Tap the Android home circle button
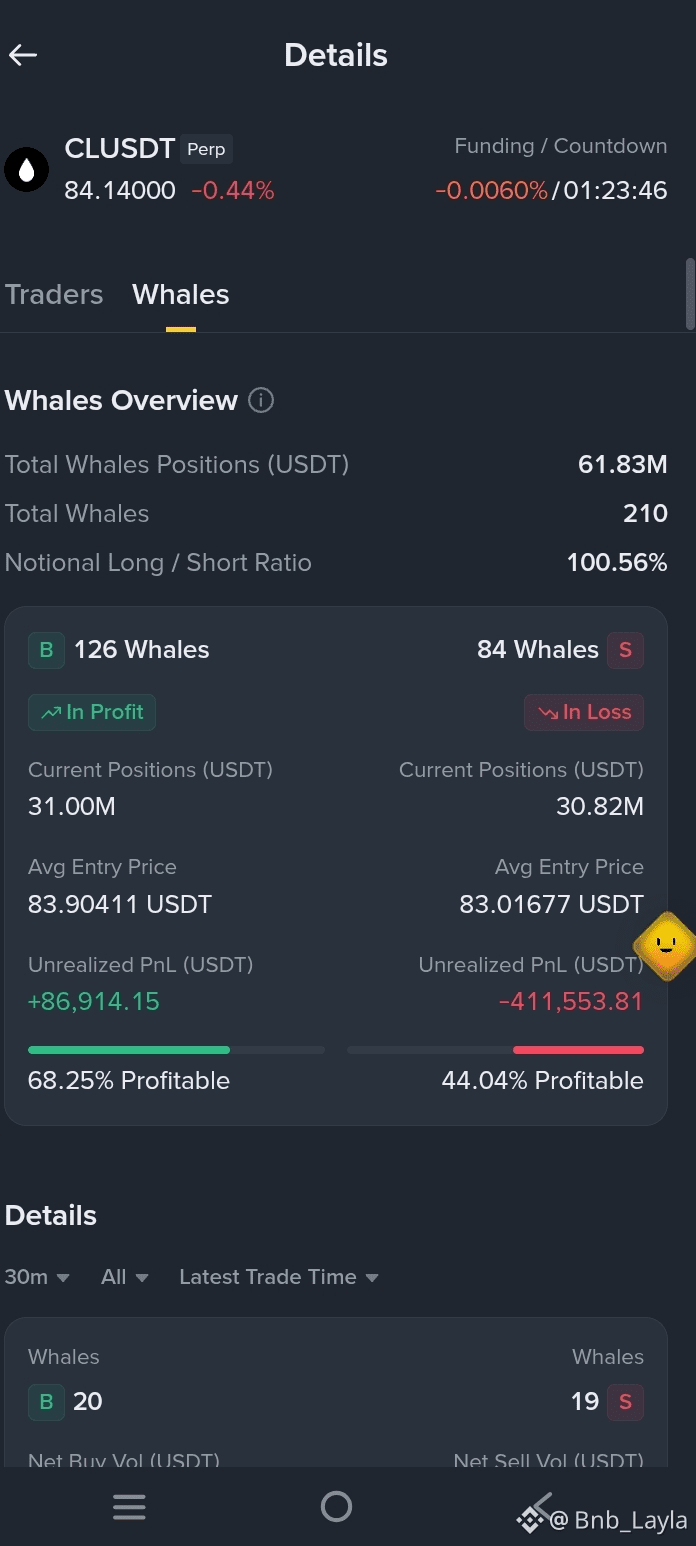Screen dimensions: 696x1546 point(336,1506)
